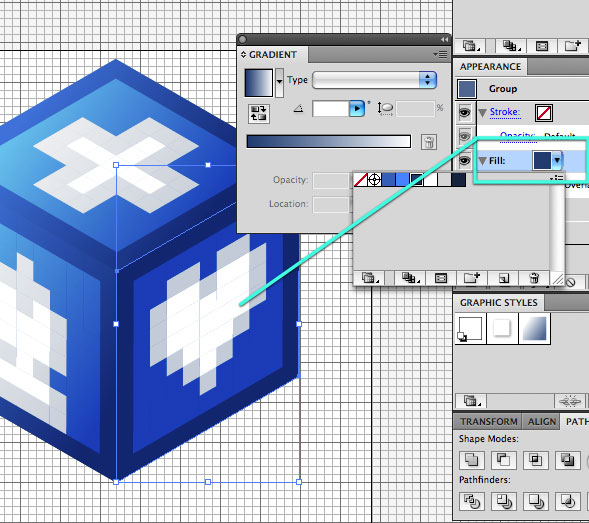Click the gradient Location input field
This screenshot has height=523, width=589.
pyautogui.click(x=331, y=205)
